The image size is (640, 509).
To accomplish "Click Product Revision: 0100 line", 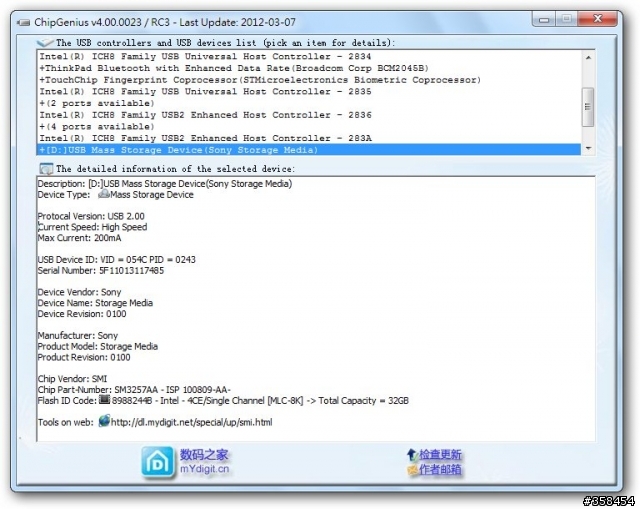I will [x=84, y=357].
